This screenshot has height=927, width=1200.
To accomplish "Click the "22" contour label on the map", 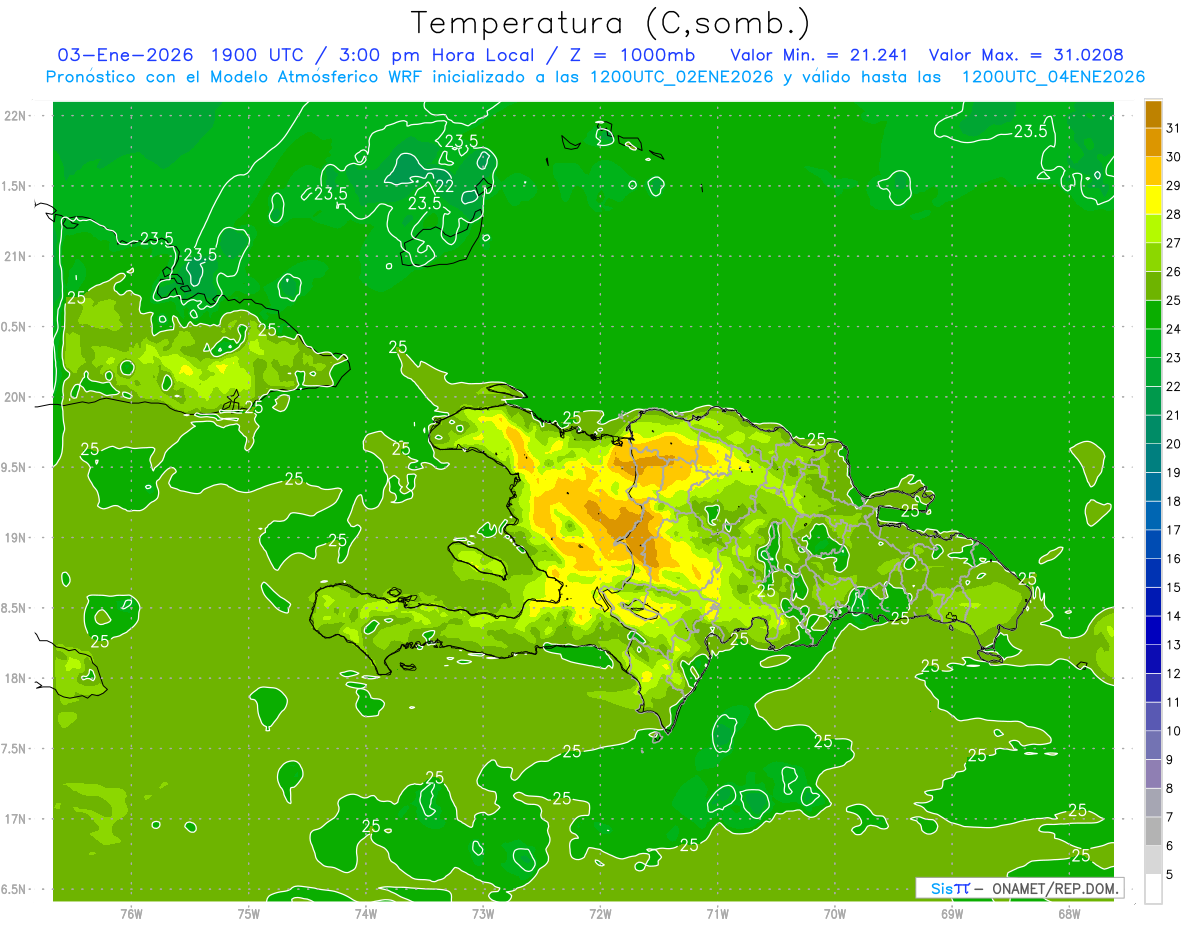I will pyautogui.click(x=446, y=186).
